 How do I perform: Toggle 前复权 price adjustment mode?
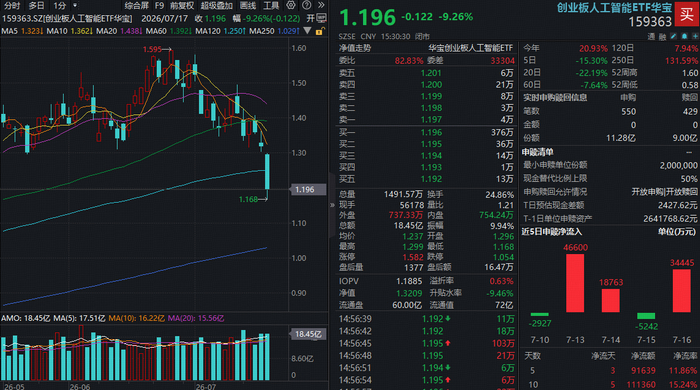pos(182,5)
